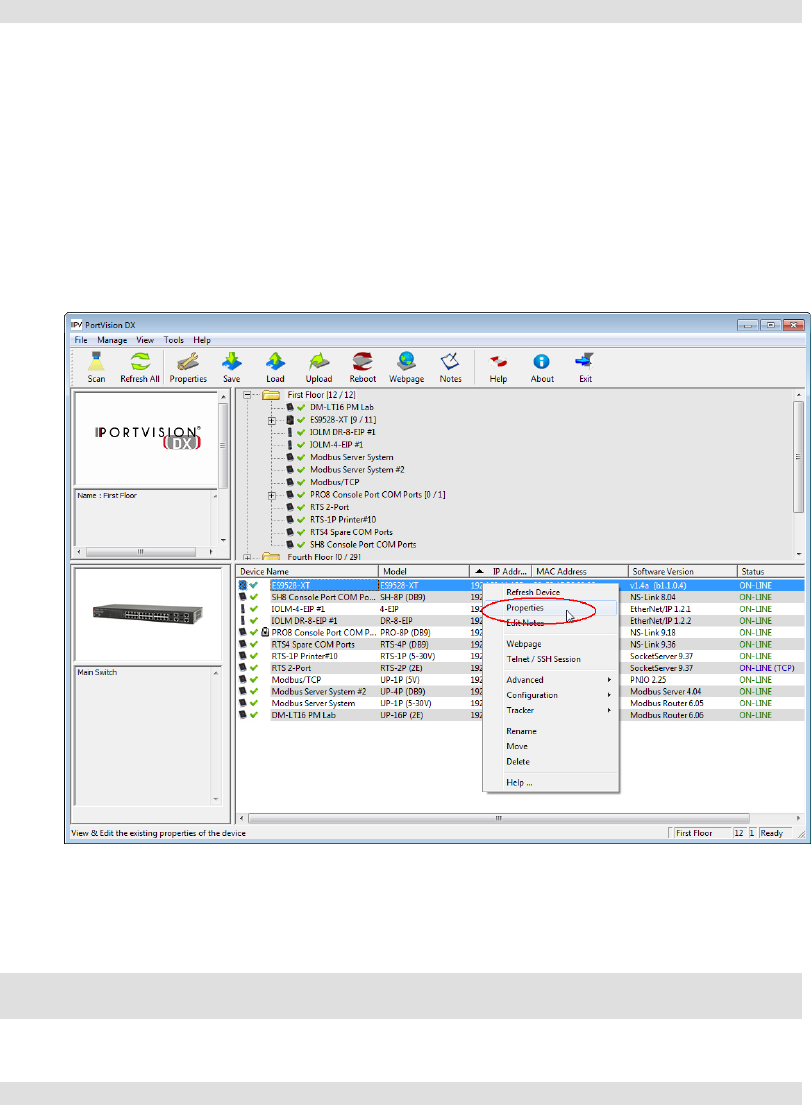811x1105 pixels.
Task: Sort by Software Version column header
Action: [683, 572]
